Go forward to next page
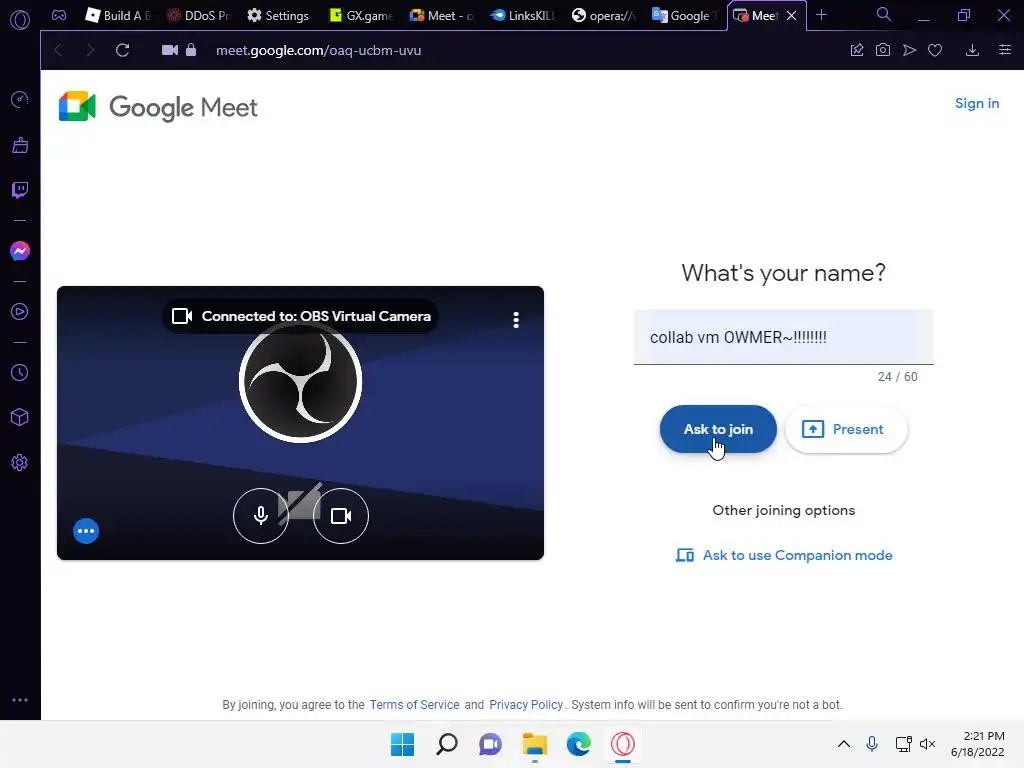1024x768 pixels. pos(90,50)
